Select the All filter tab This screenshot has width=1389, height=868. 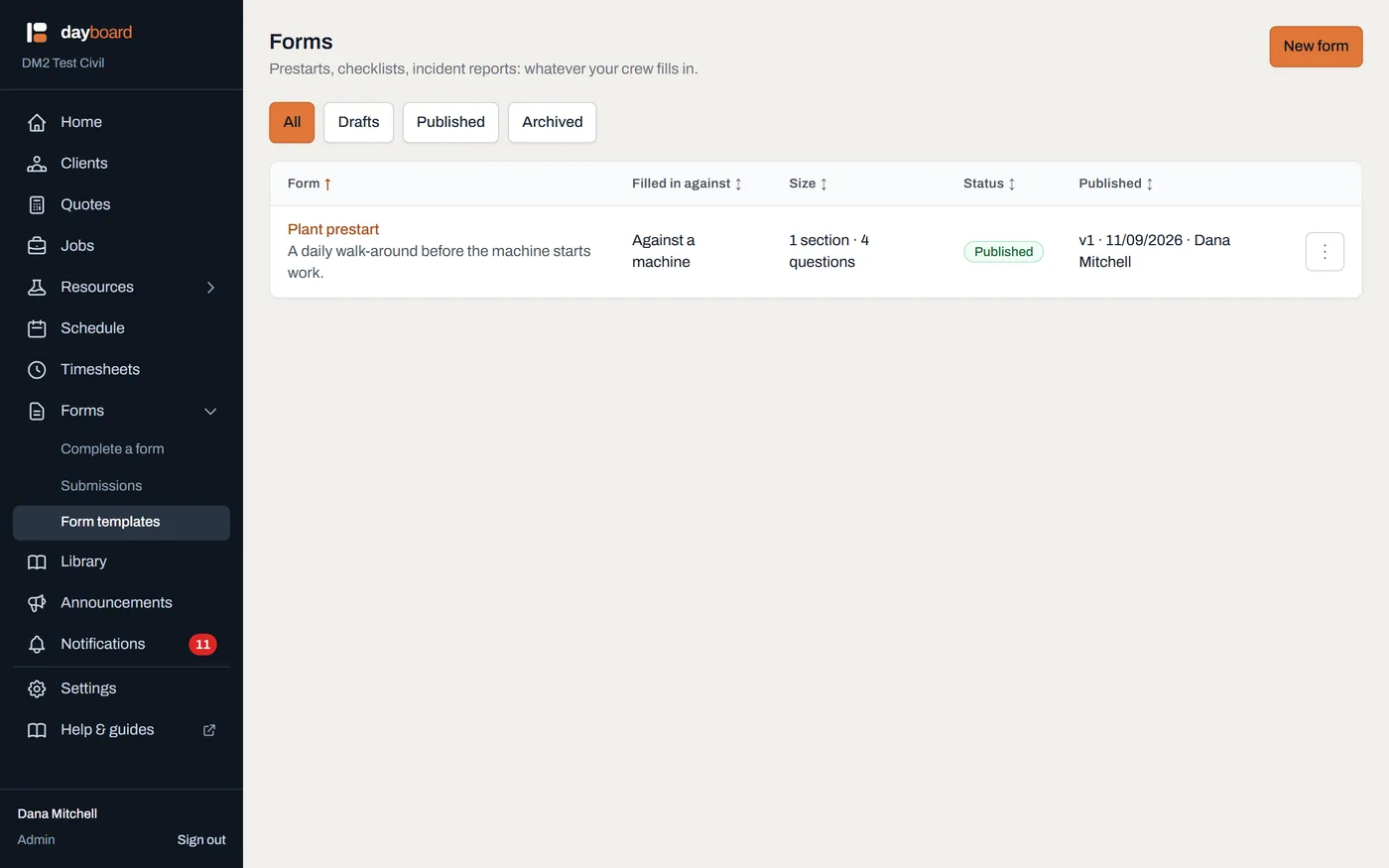point(292,122)
